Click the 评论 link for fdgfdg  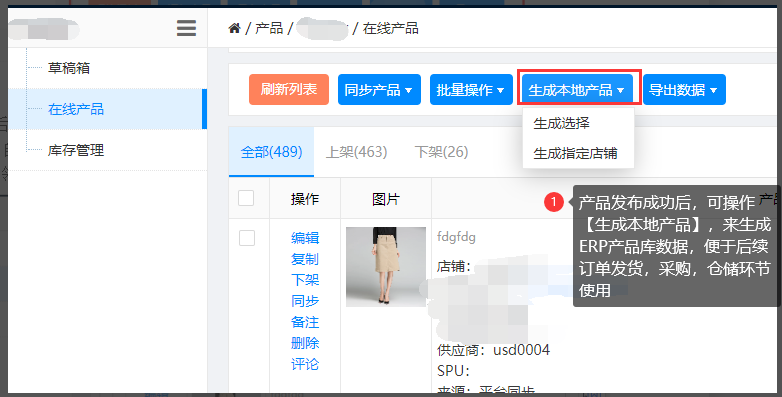point(305,364)
